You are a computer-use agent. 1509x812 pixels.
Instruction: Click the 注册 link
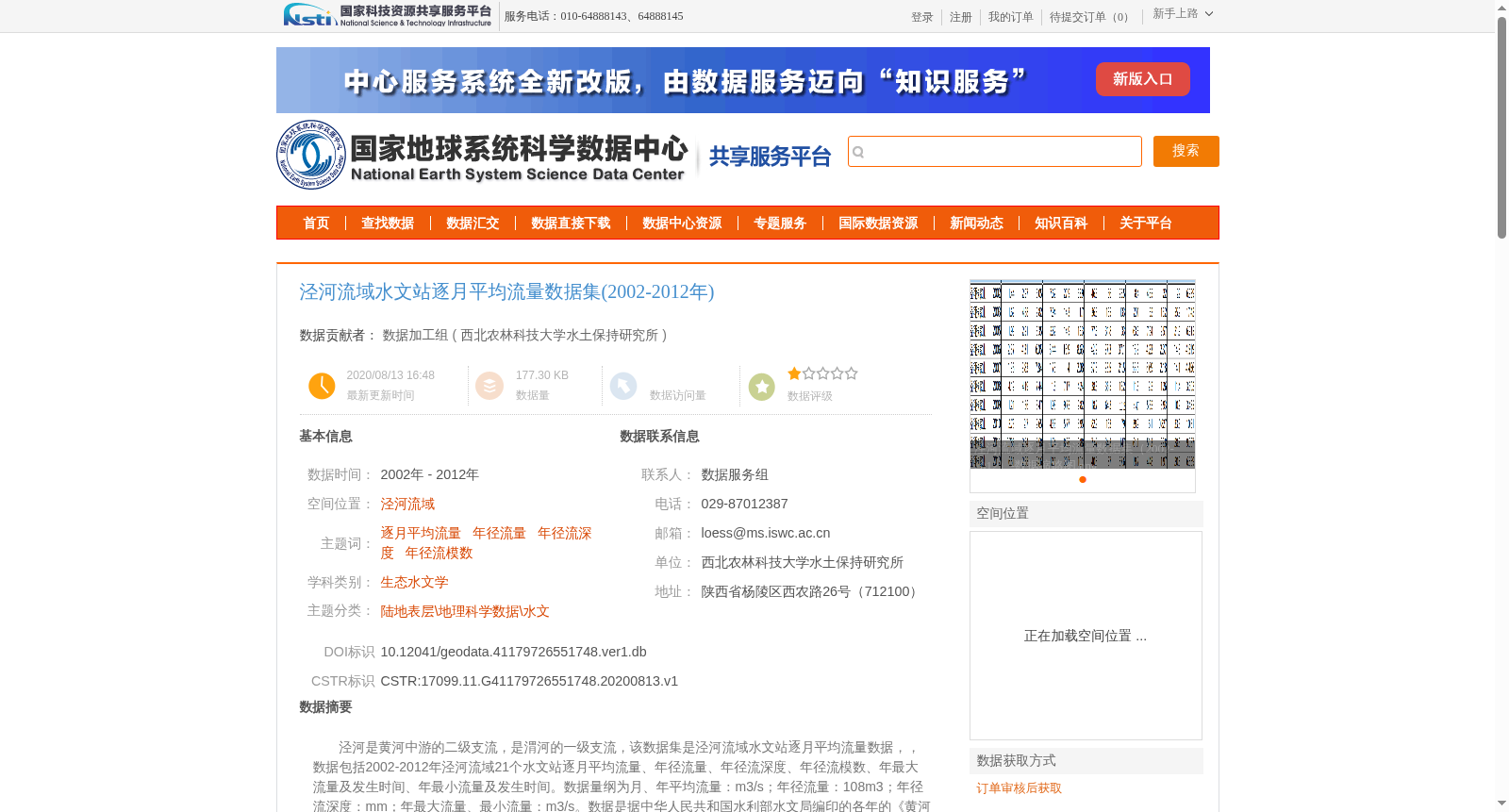click(x=960, y=17)
